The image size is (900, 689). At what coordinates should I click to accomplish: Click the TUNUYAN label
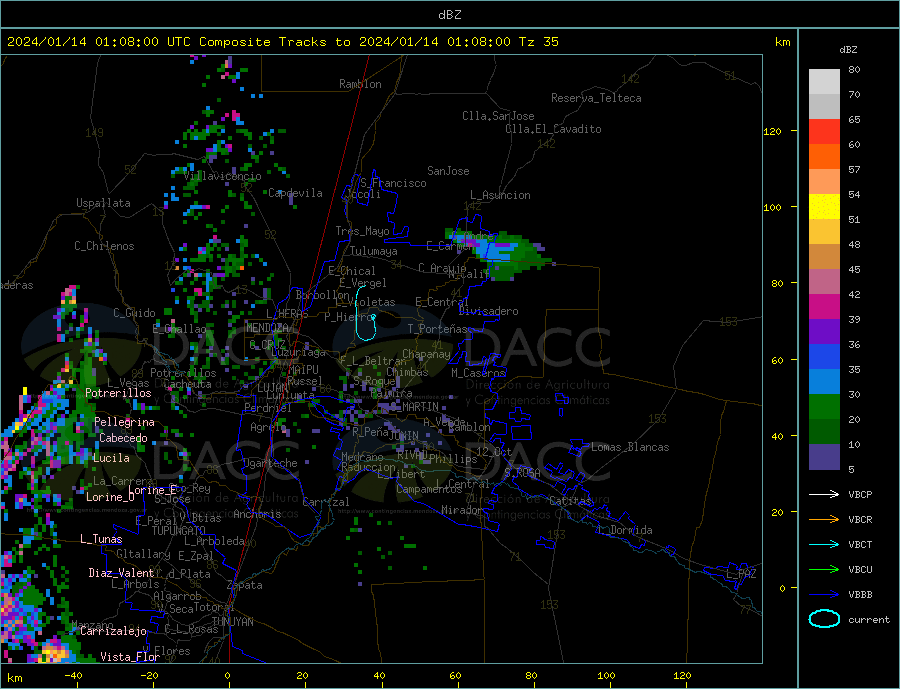pos(232,622)
